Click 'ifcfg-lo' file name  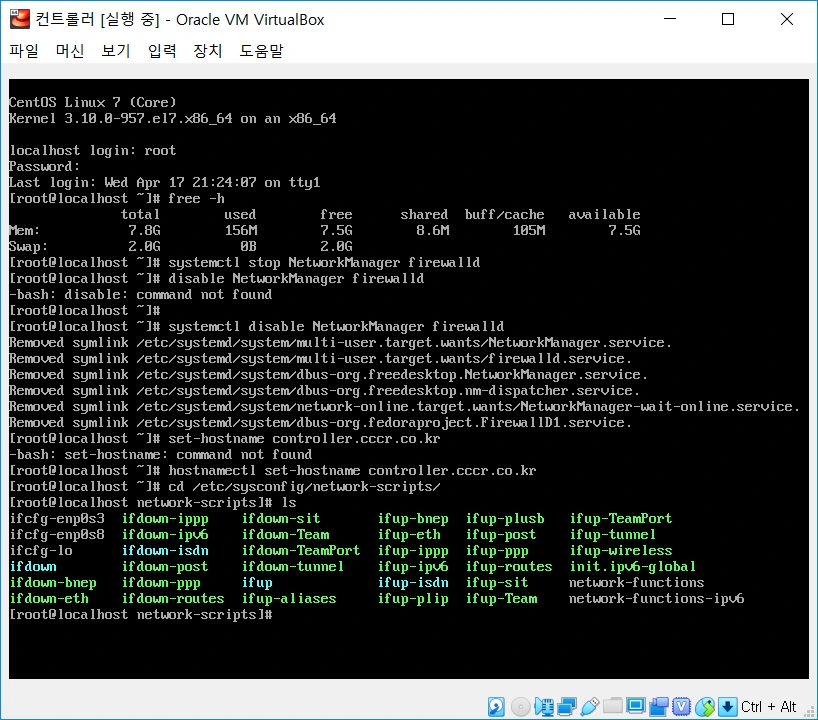pos(41,550)
